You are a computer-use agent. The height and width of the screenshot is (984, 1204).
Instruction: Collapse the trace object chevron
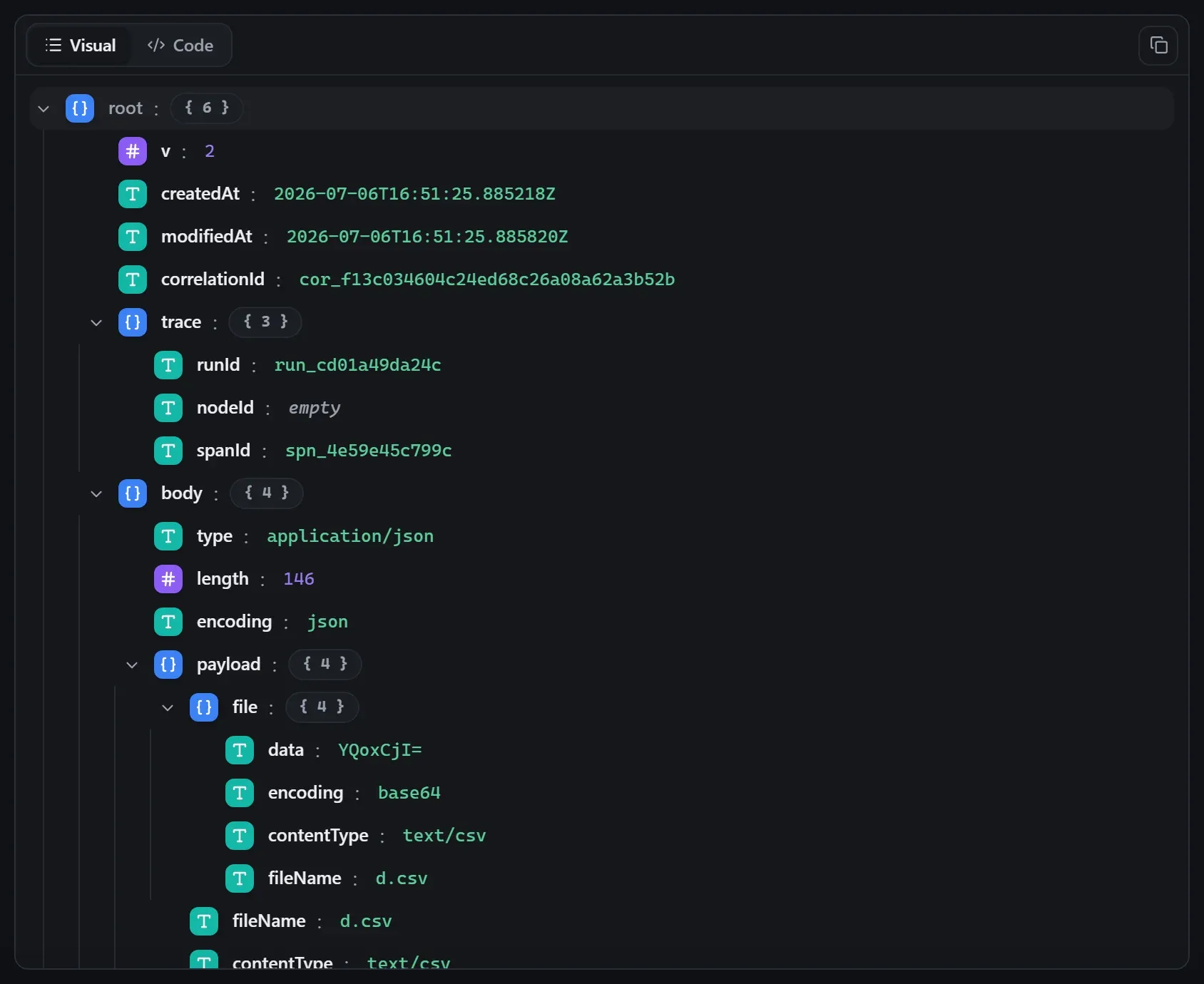pos(96,322)
